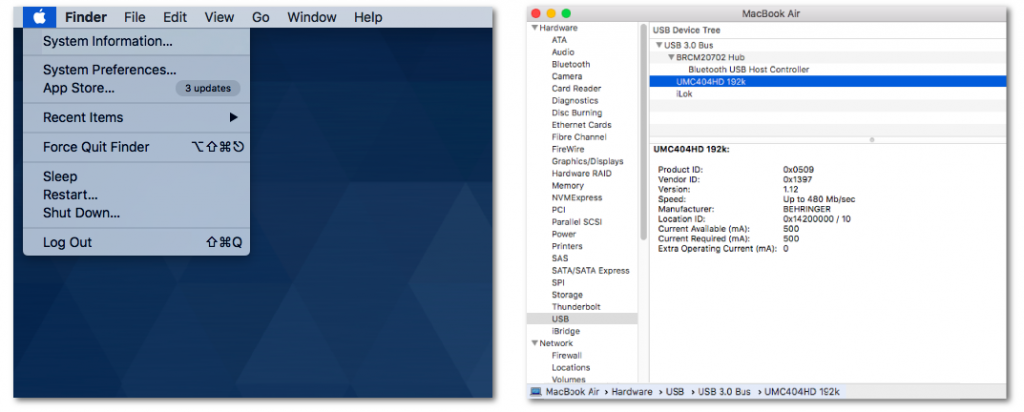The image size is (1024, 412).
Task: Select Diagnostics in sidebar
Action: pyautogui.click(x=575, y=101)
